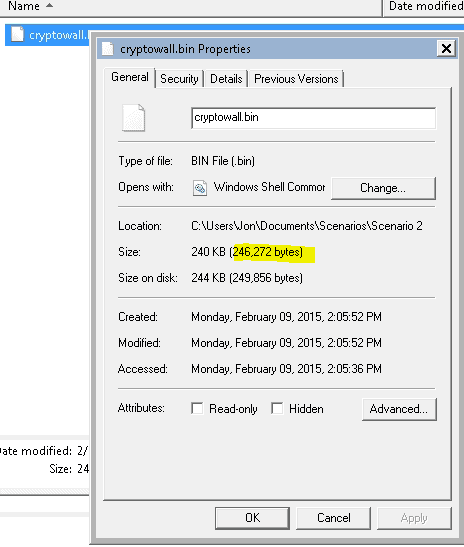Confirm with the OK button
Screen dimensions: 464x547
point(252,518)
